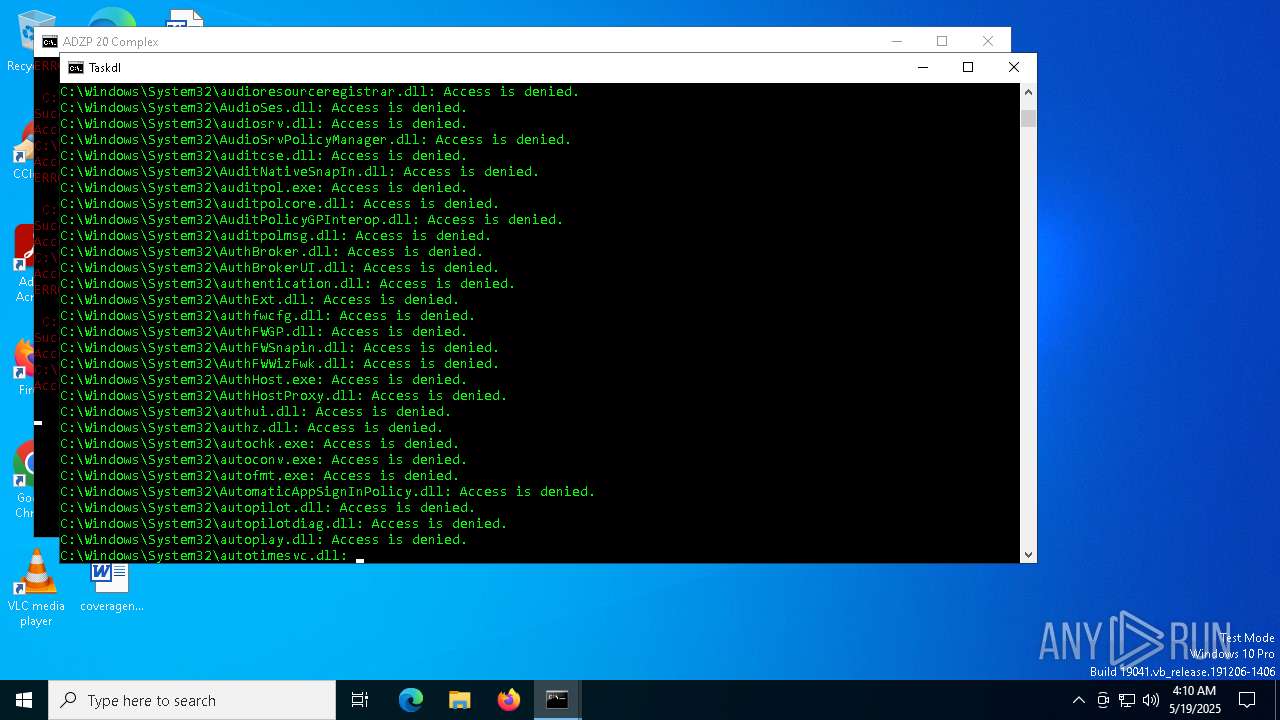Image resolution: width=1280 pixels, height=720 pixels.
Task: Click the Type here to search box
Action: pyautogui.click(x=192, y=700)
